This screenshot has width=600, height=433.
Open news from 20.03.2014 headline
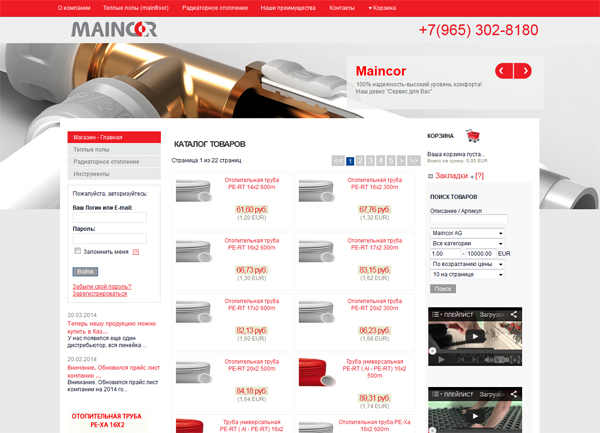point(111,327)
